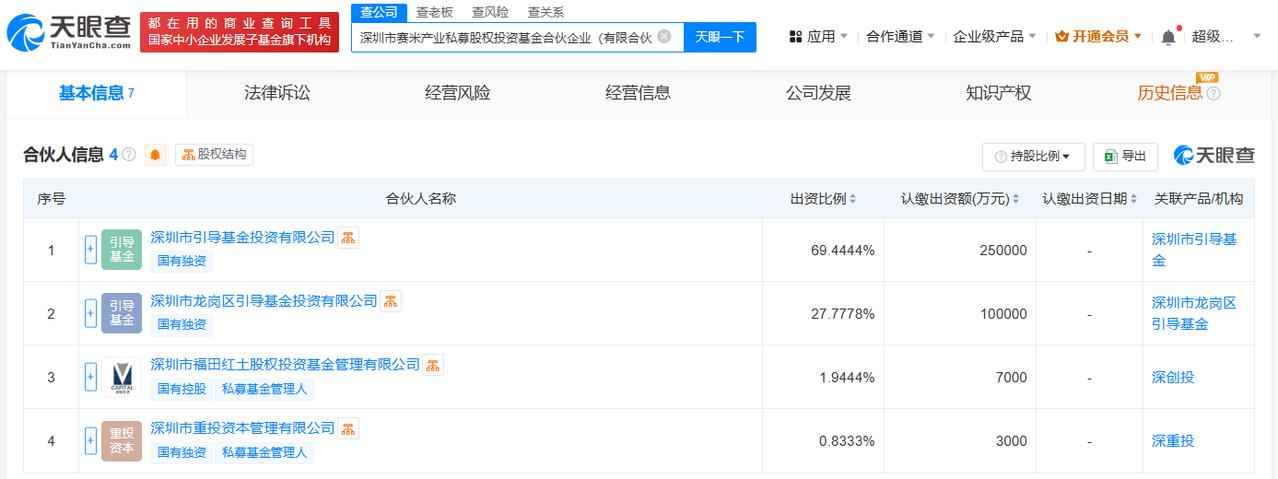
Task: Click the Capital logo in row 3
Action: 122,377
